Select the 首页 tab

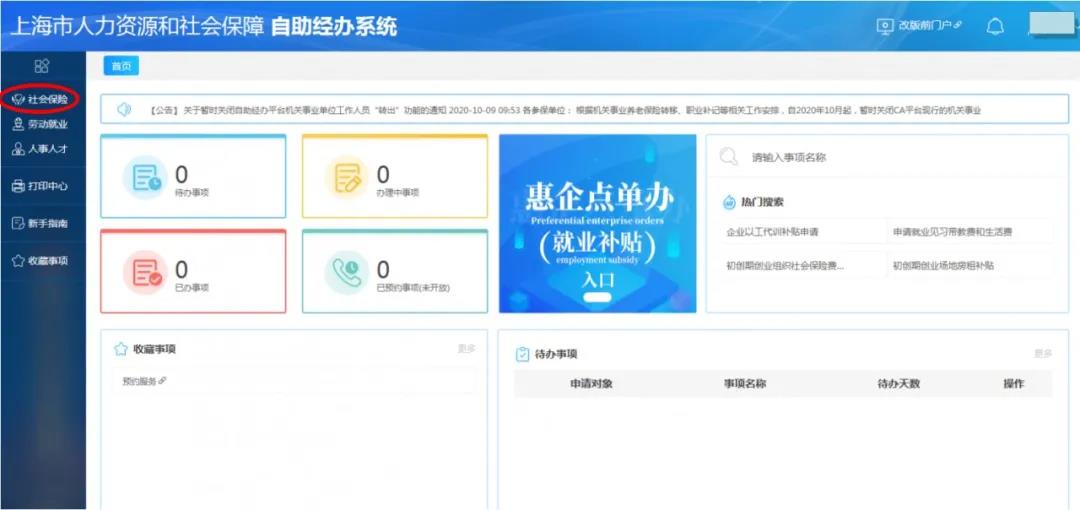tap(121, 66)
